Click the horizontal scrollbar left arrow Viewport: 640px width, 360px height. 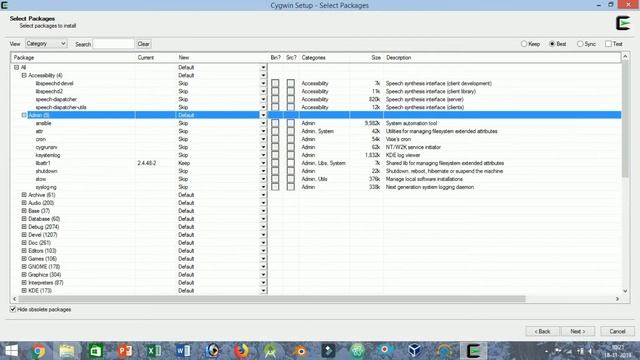[15, 299]
